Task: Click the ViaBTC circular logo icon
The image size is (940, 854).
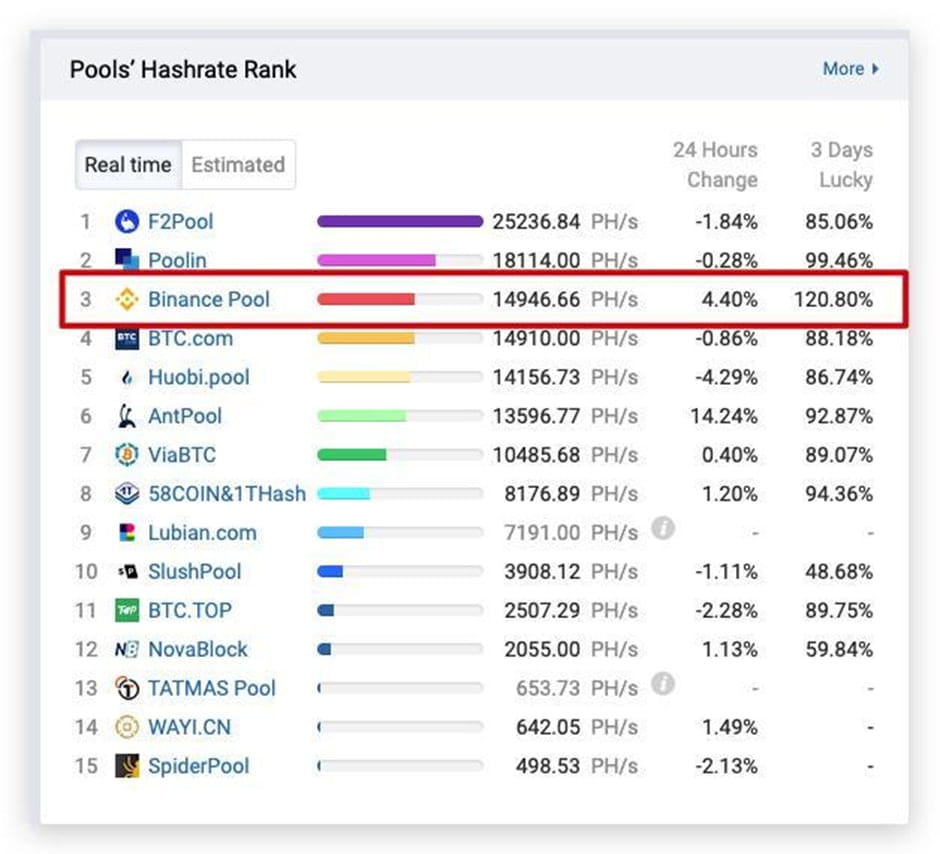Action: (127, 455)
